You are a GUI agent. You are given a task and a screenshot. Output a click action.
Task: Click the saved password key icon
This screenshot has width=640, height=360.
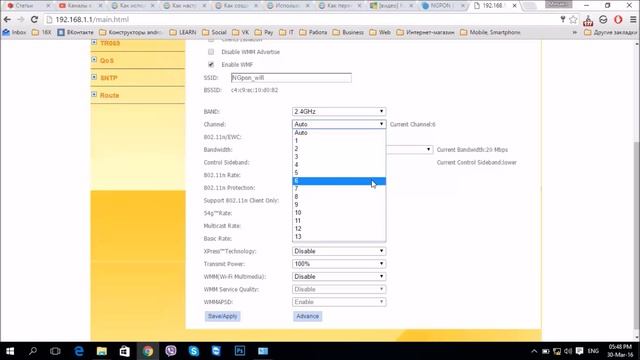click(x=563, y=19)
